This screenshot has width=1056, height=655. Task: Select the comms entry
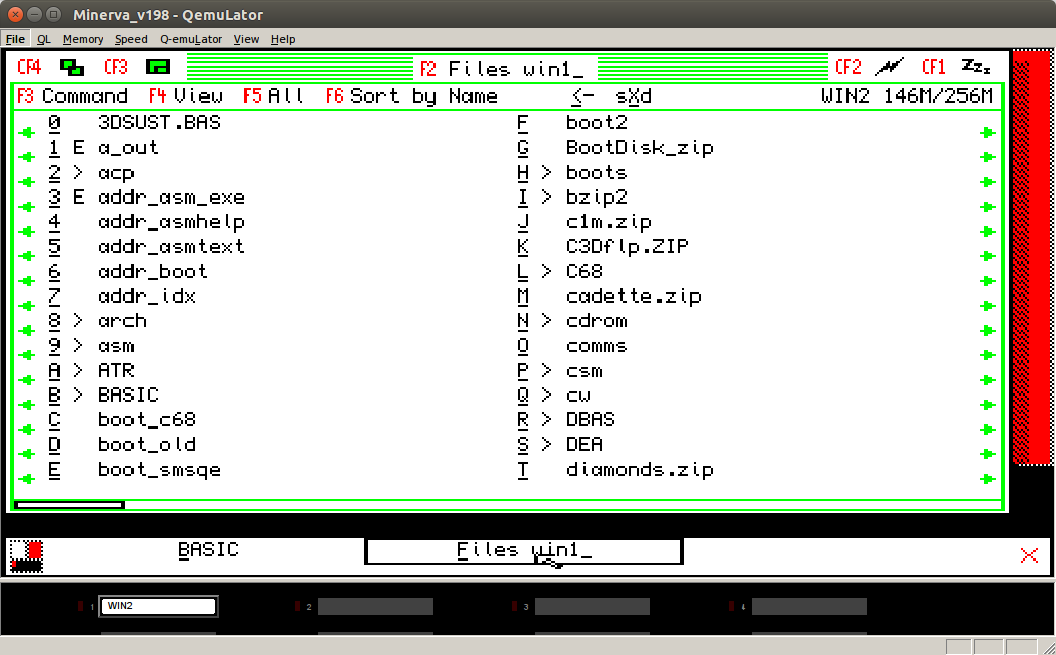tap(596, 346)
